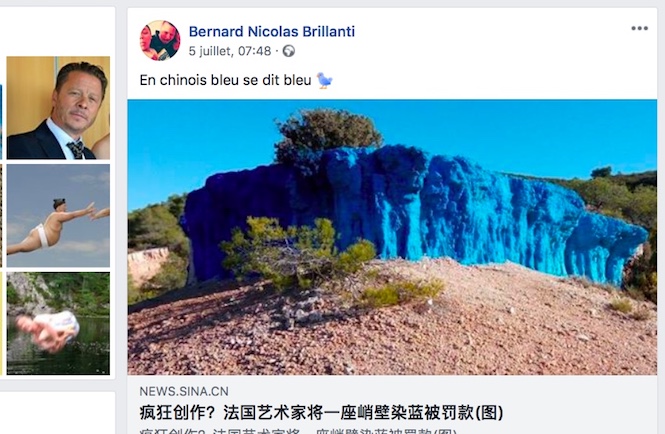Click the blue bird emoji in post
The height and width of the screenshot is (434, 665).
tap(324, 80)
